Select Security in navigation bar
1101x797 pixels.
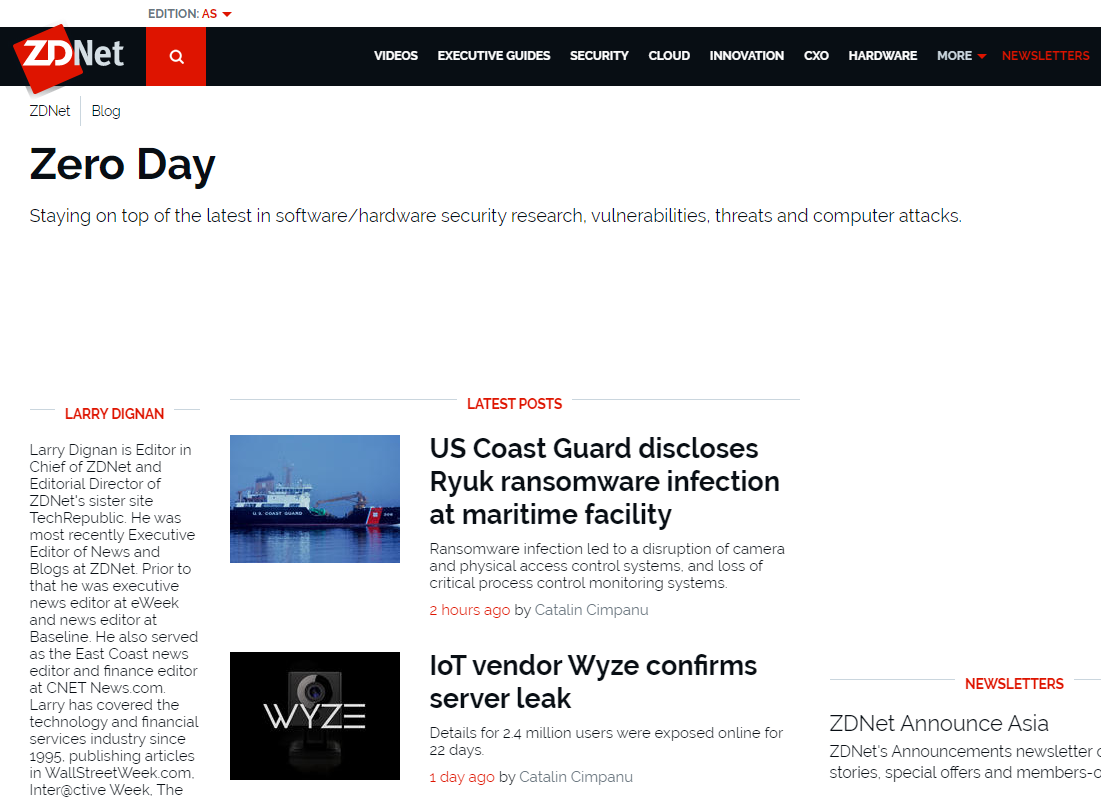pos(599,55)
